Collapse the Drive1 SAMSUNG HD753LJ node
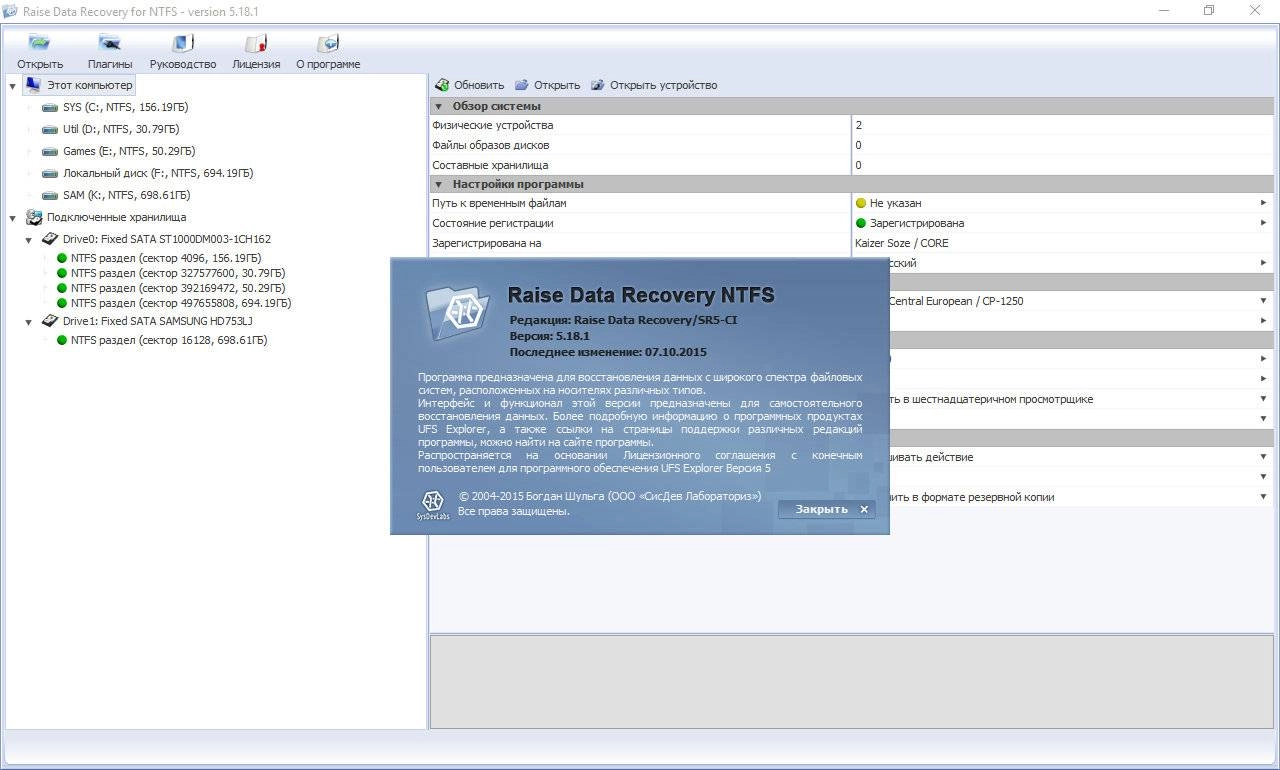Screen dimensions: 1280x770 [x=29, y=322]
